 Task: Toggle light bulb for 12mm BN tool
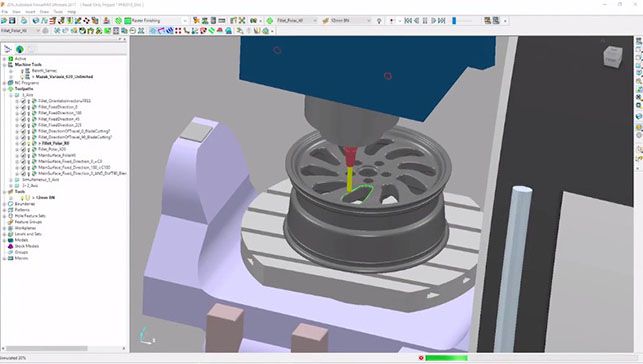23,198
